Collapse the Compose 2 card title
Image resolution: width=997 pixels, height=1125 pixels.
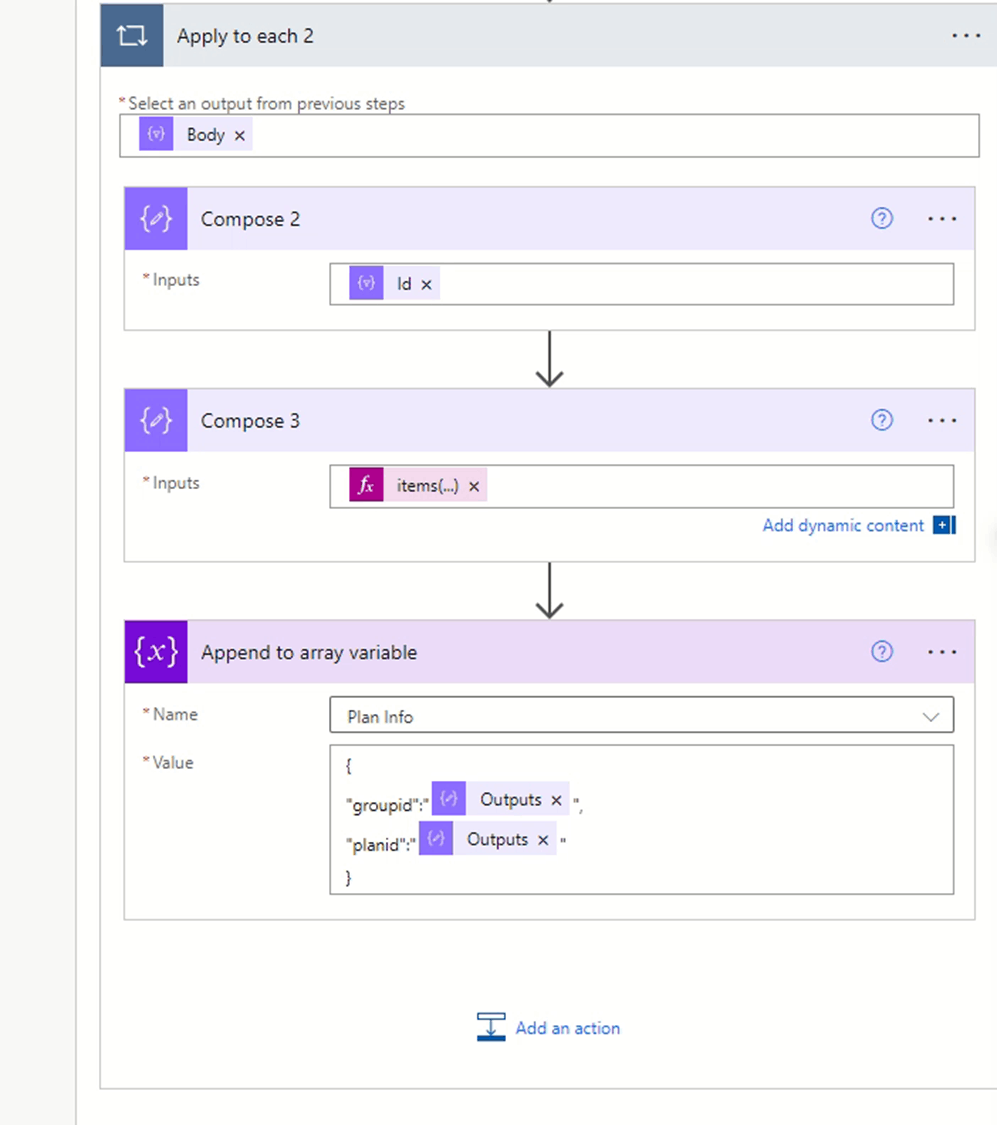[x=250, y=220]
